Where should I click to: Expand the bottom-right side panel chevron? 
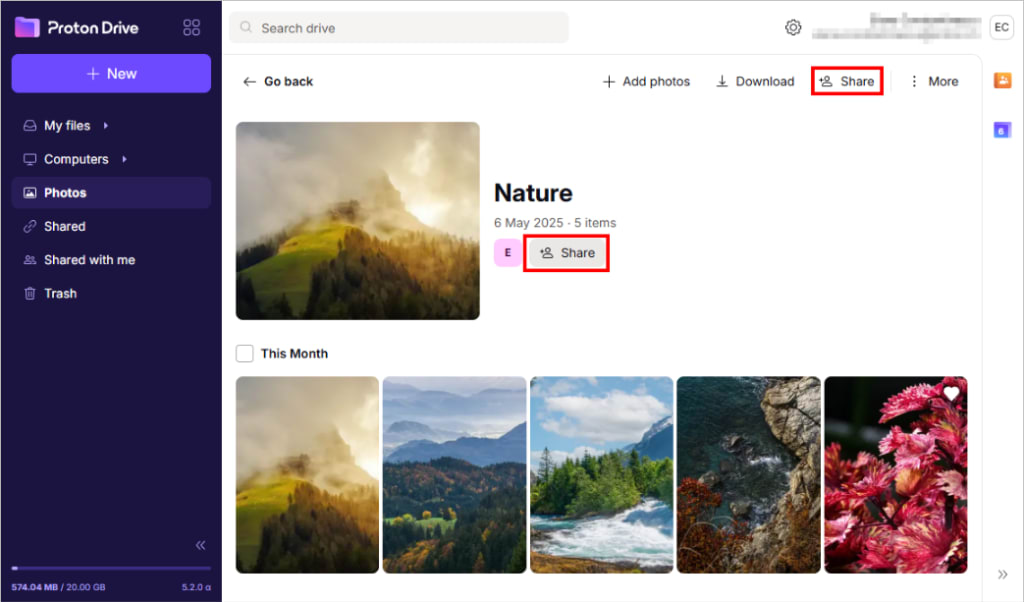(x=1003, y=574)
